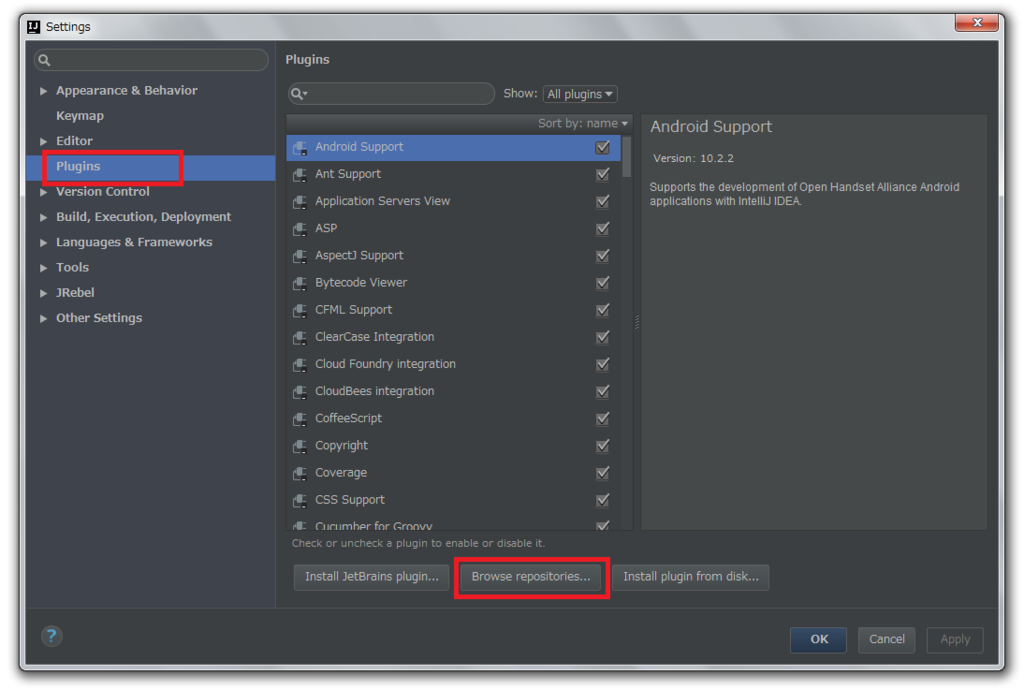Click Install plugin from disk button
Viewport: 1024px width, 690px height.
coord(690,577)
